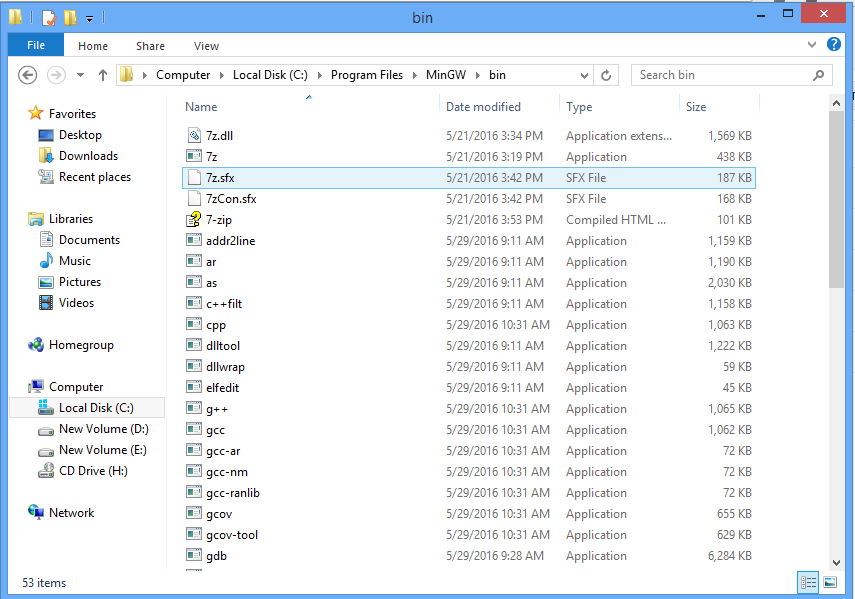
Task: Open Downloads in the navigation pane
Action: (88, 156)
